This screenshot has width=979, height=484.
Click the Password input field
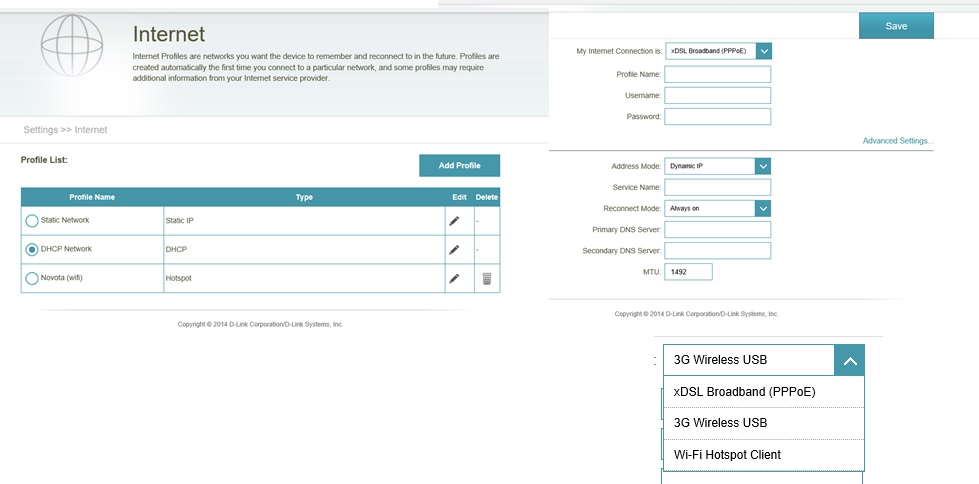pyautogui.click(x=717, y=117)
